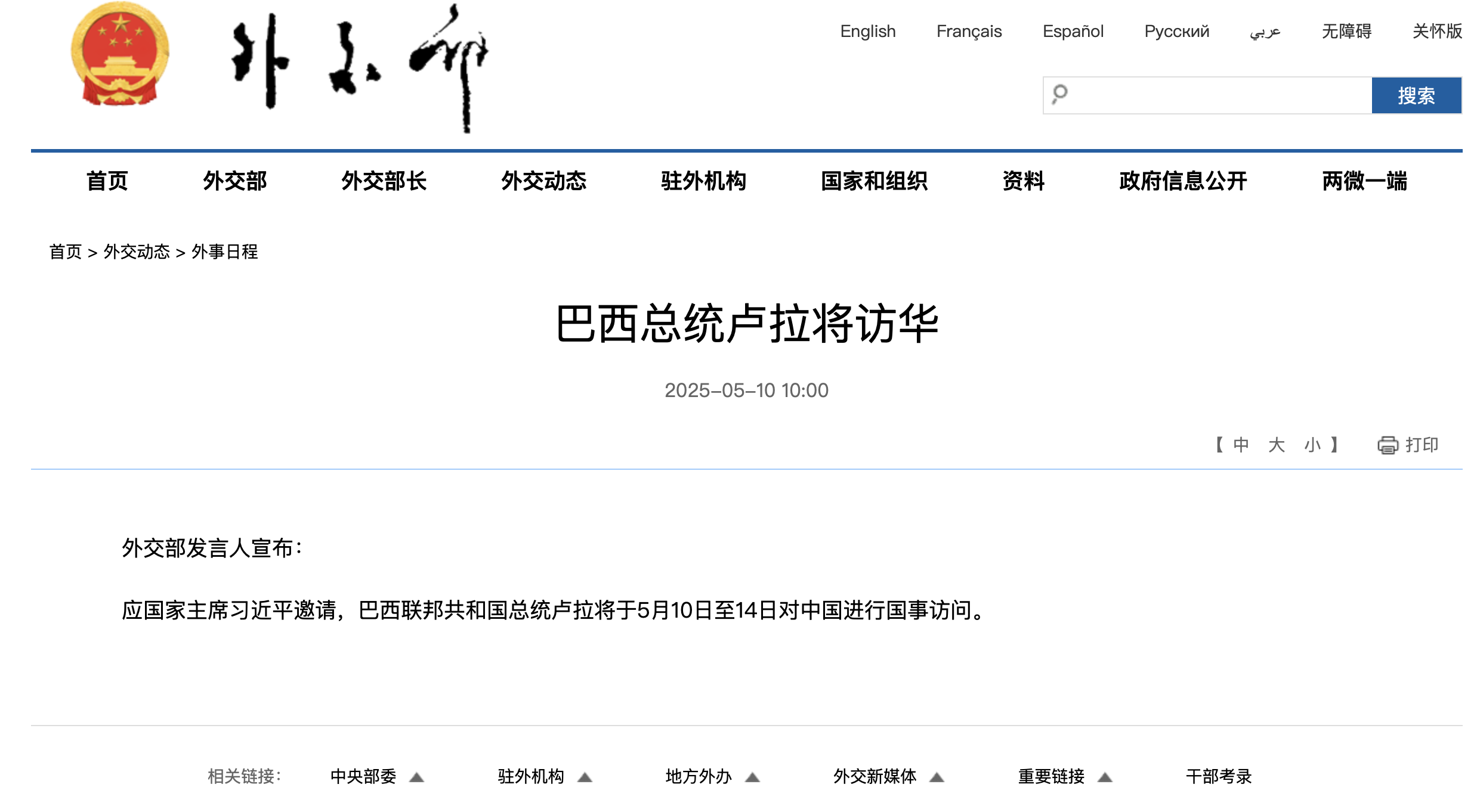Expand the 外交新媒体 links arrow
This screenshot has width=1477, height=812.
tap(937, 777)
